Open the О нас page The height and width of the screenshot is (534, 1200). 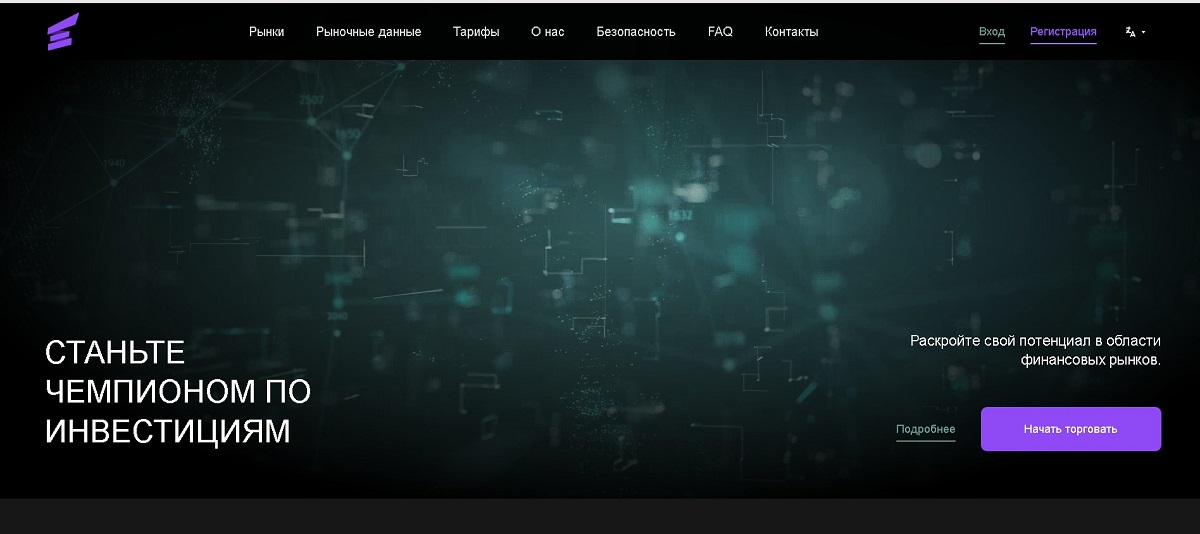(x=547, y=32)
